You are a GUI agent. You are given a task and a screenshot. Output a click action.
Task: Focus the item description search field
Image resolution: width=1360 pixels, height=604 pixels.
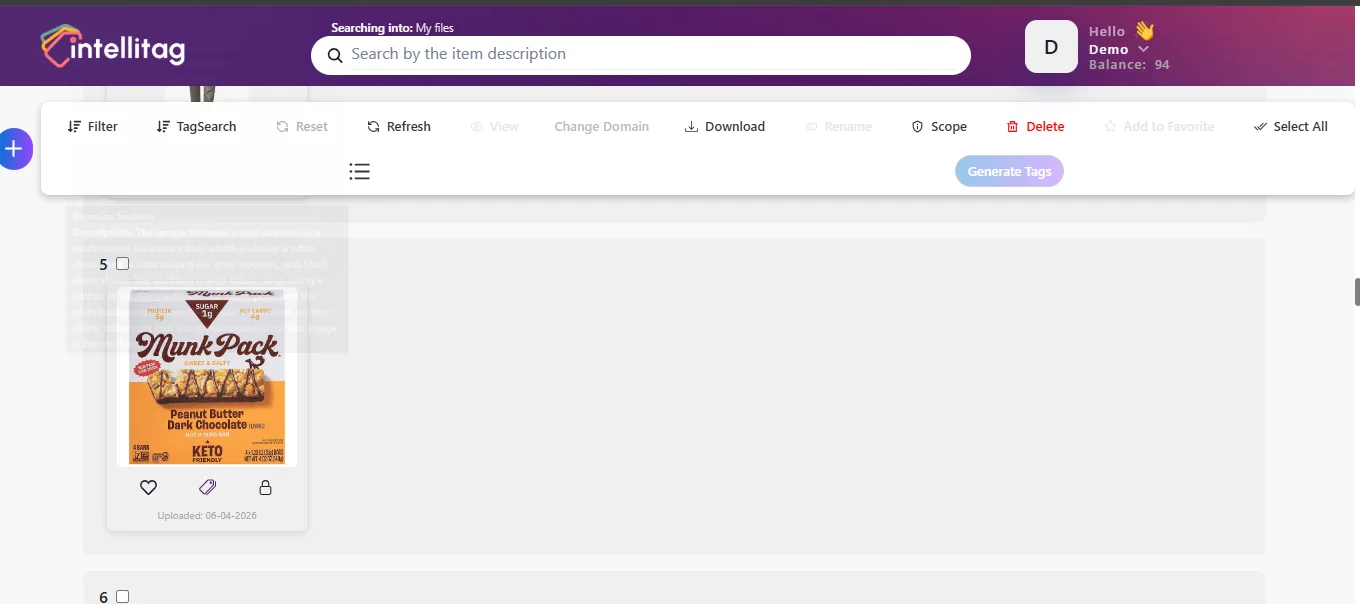[641, 55]
